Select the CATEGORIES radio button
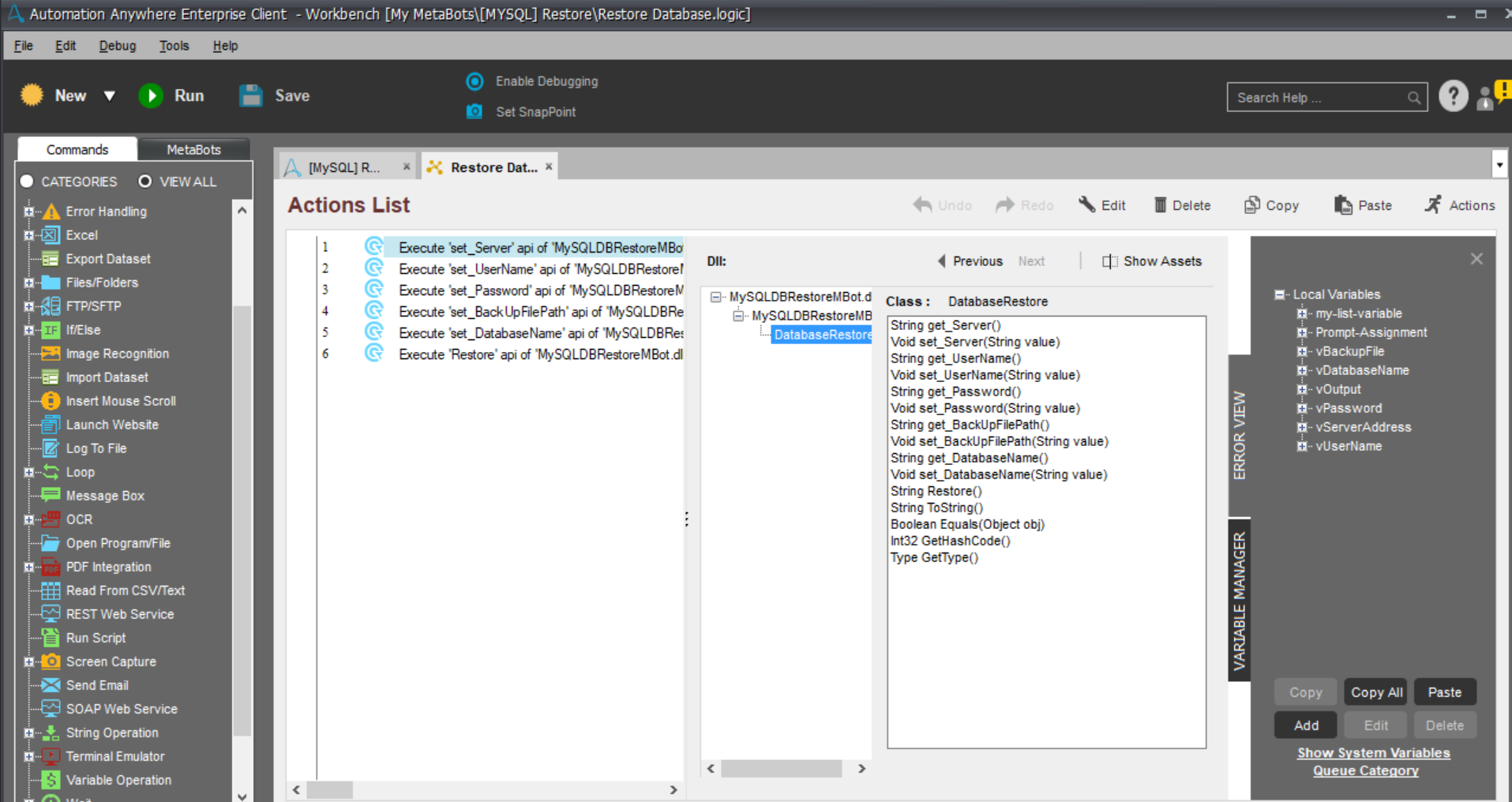The height and width of the screenshot is (802, 1512). point(28,182)
